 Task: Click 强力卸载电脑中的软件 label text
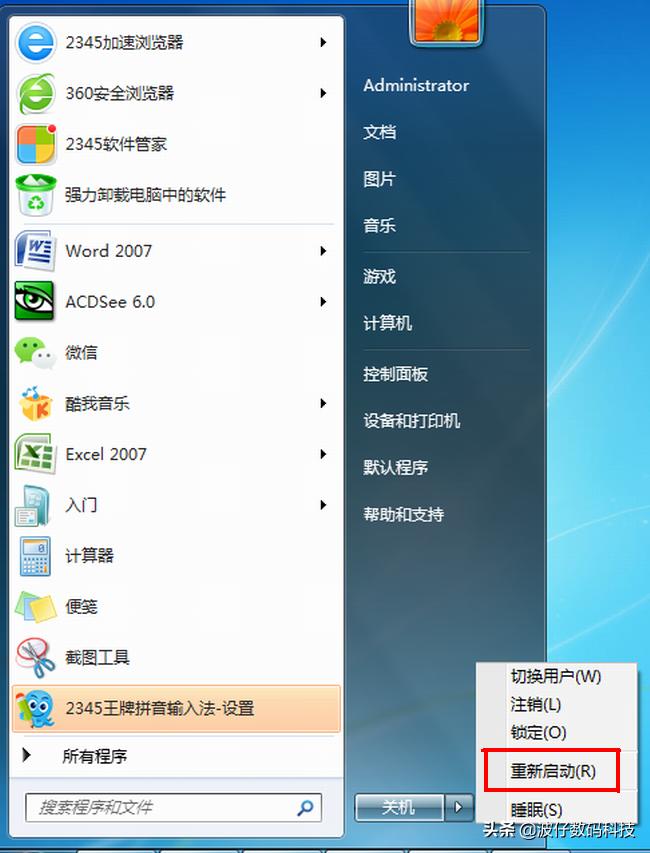tap(145, 195)
